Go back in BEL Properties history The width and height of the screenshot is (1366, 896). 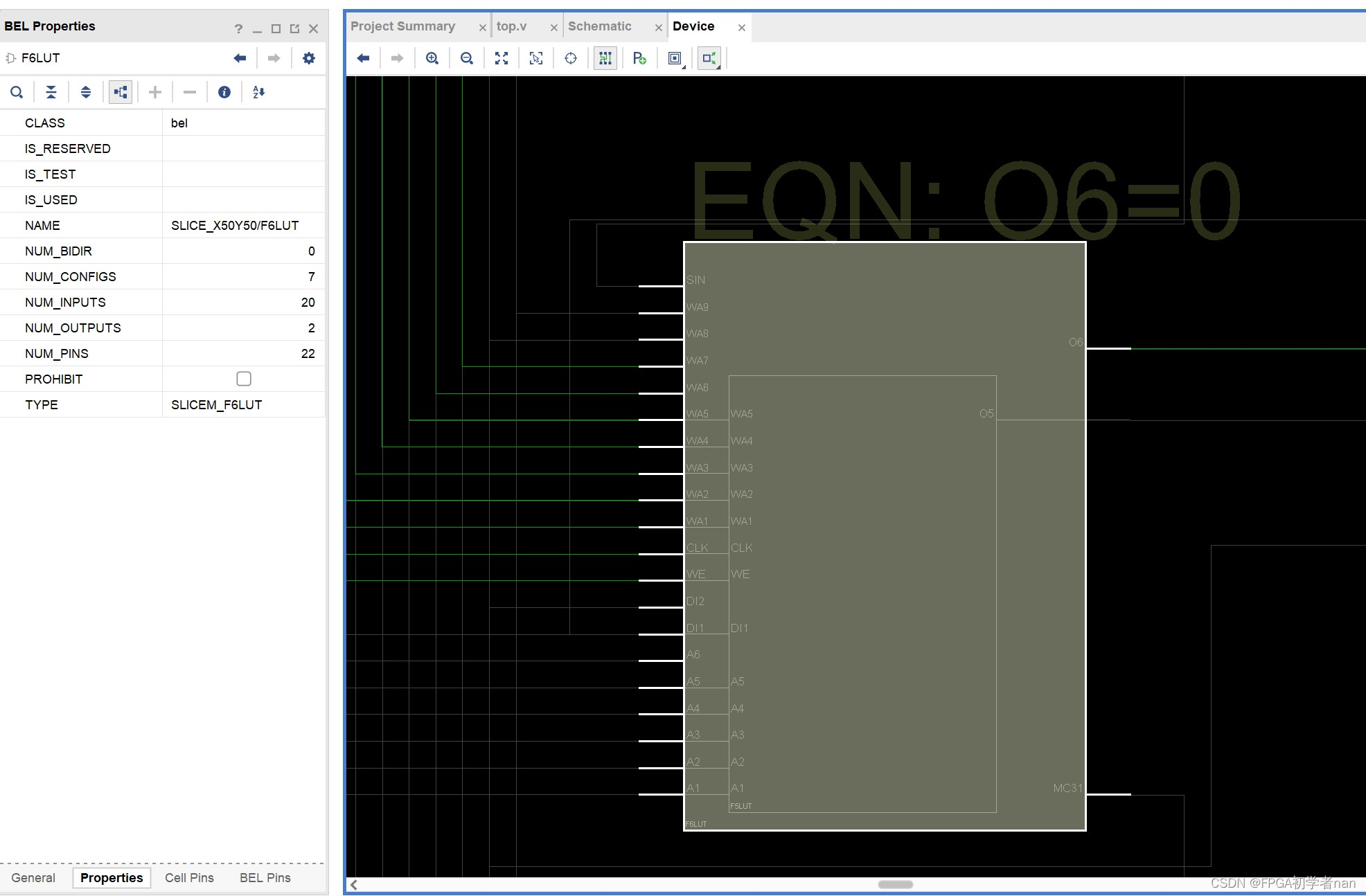tap(240, 58)
